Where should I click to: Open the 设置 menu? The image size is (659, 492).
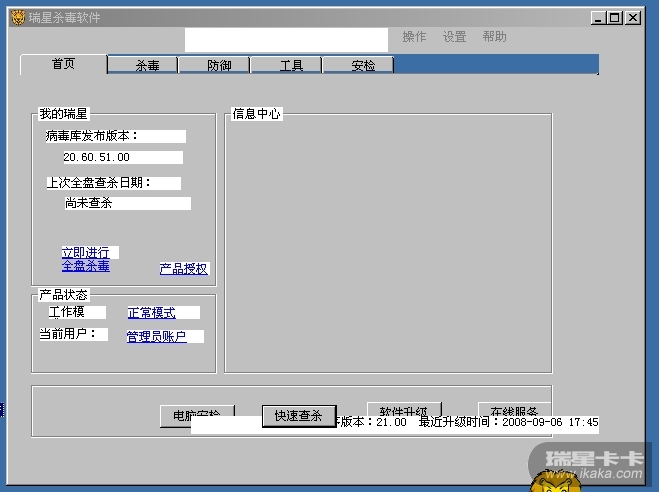pos(454,37)
